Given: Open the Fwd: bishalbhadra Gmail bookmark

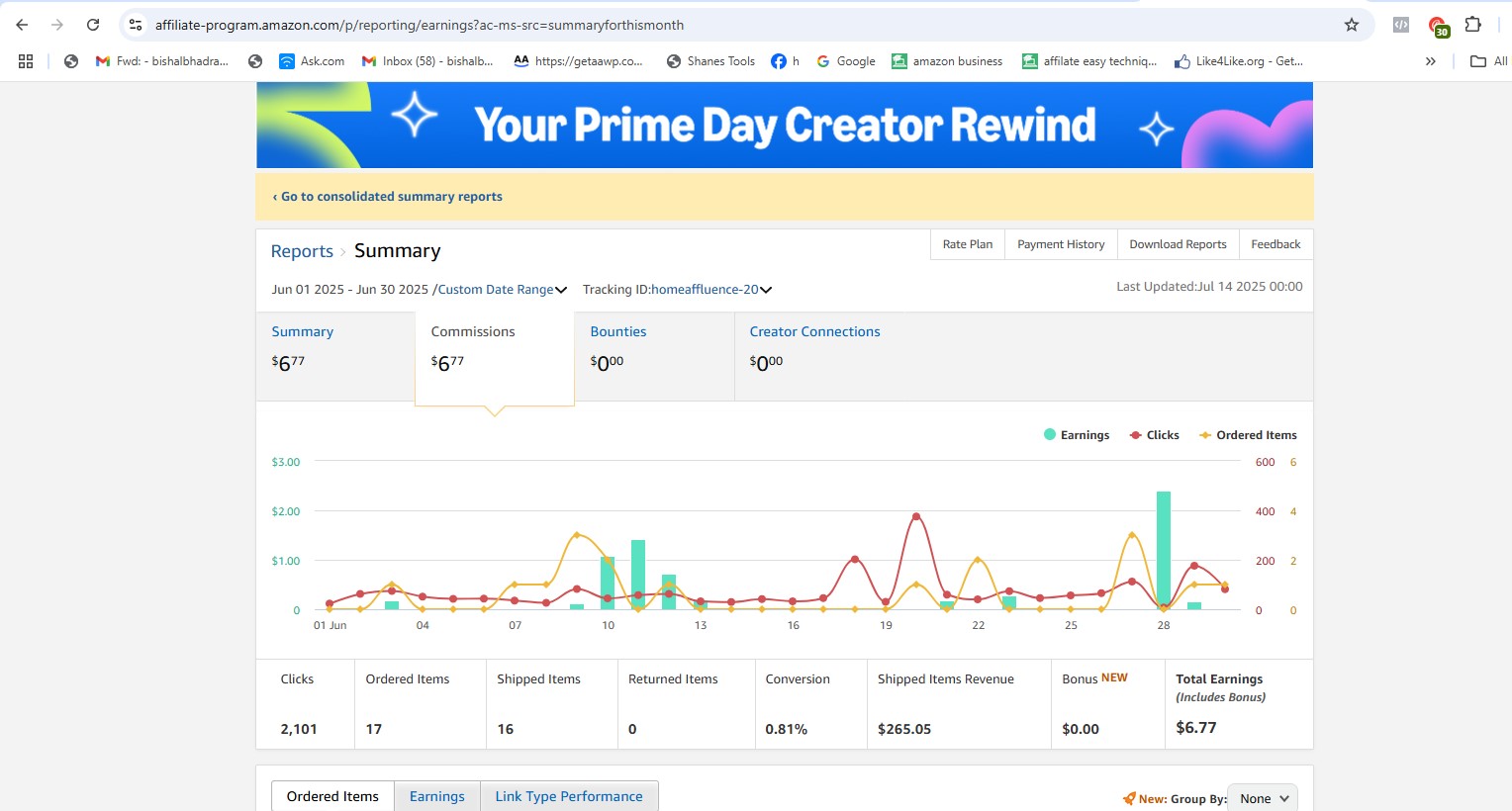Looking at the screenshot, I should pyautogui.click(x=162, y=61).
